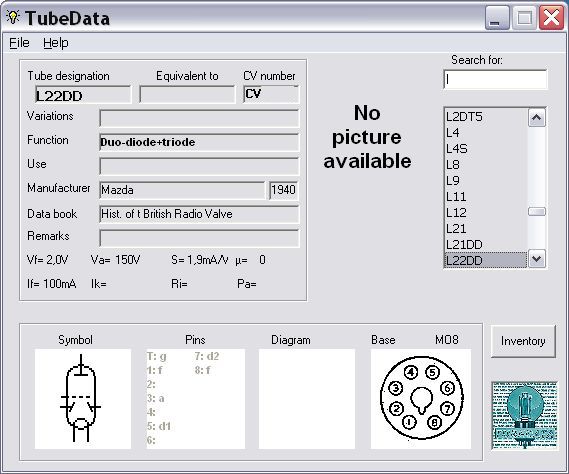
Task: Click the tube logo image below Inventory
Action: coord(524,416)
